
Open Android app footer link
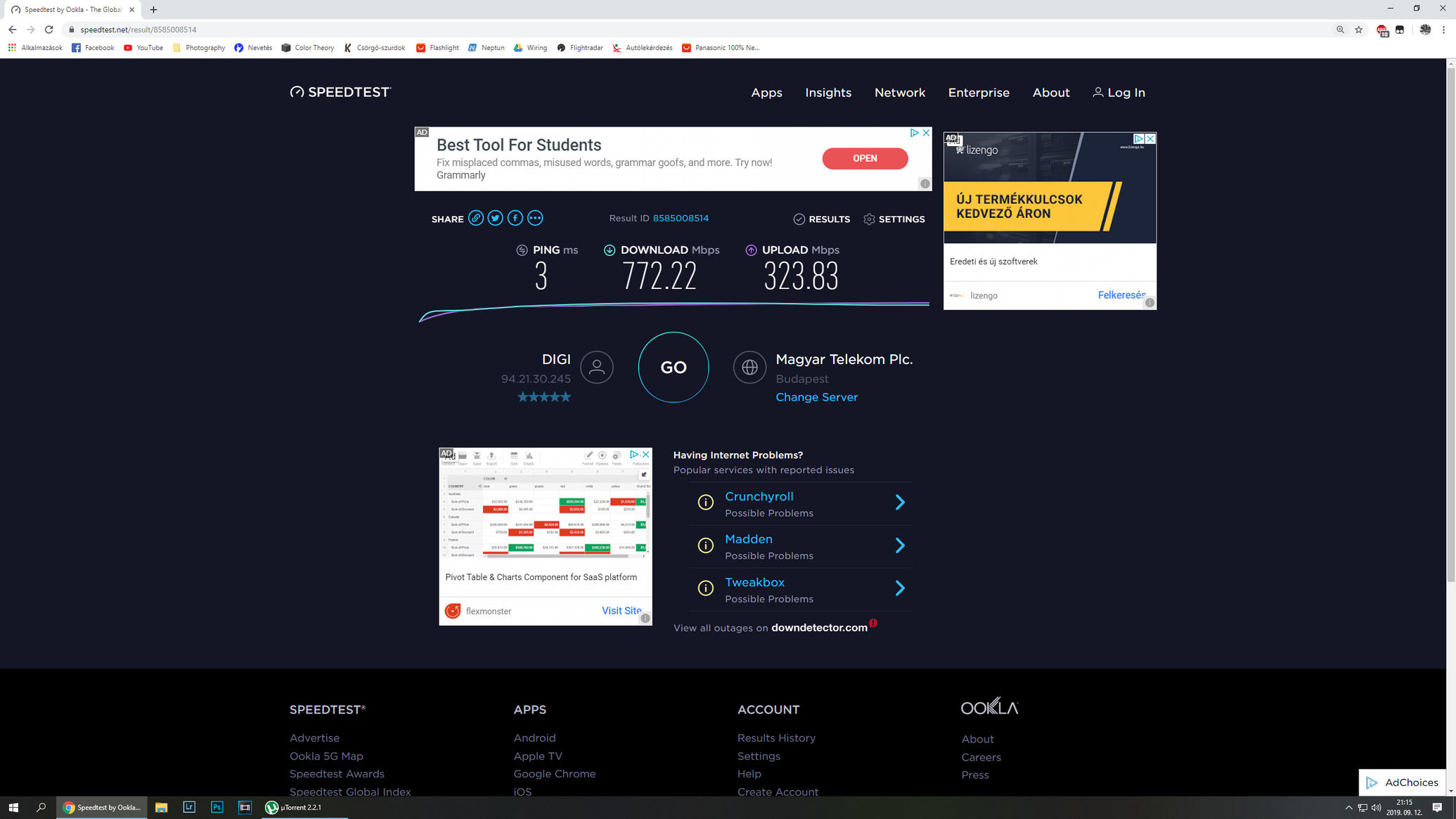pyautogui.click(x=534, y=737)
